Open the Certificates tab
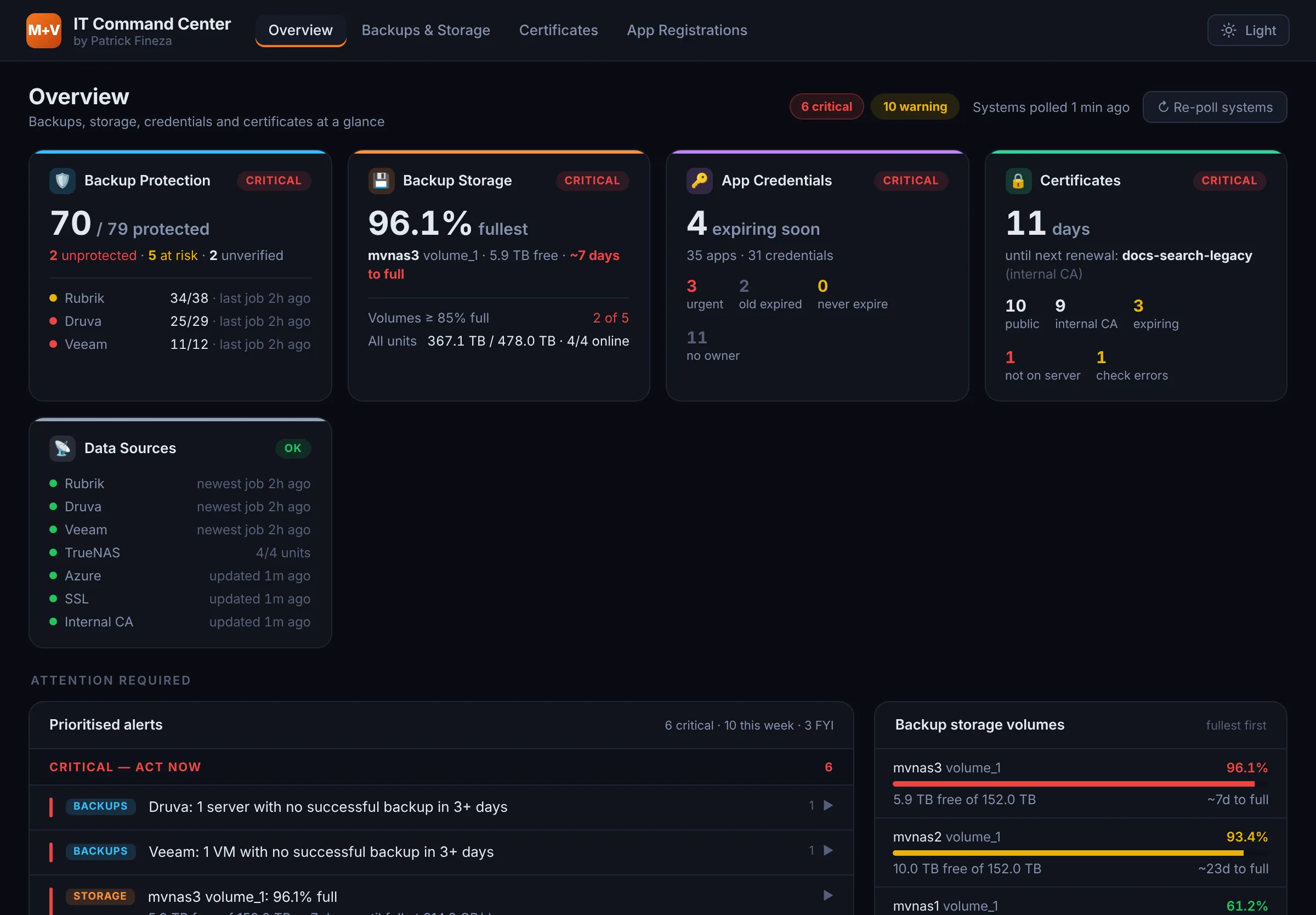 coord(559,30)
